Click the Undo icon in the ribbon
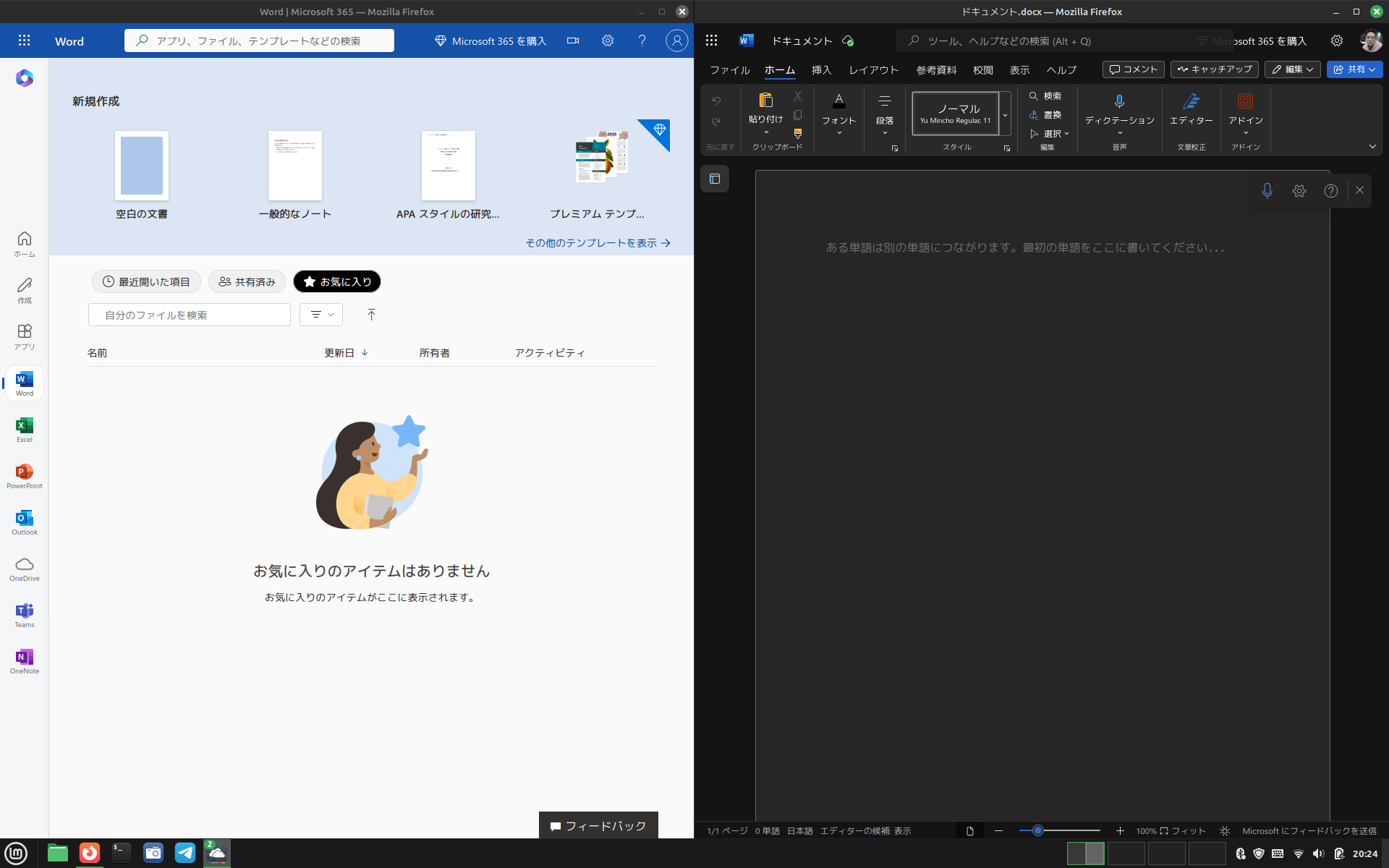 716,101
